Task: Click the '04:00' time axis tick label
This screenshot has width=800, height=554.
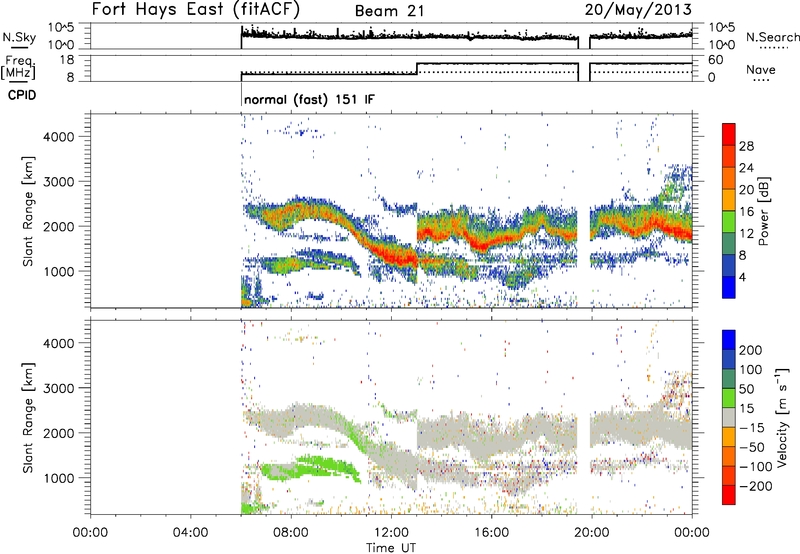Action: (x=191, y=533)
